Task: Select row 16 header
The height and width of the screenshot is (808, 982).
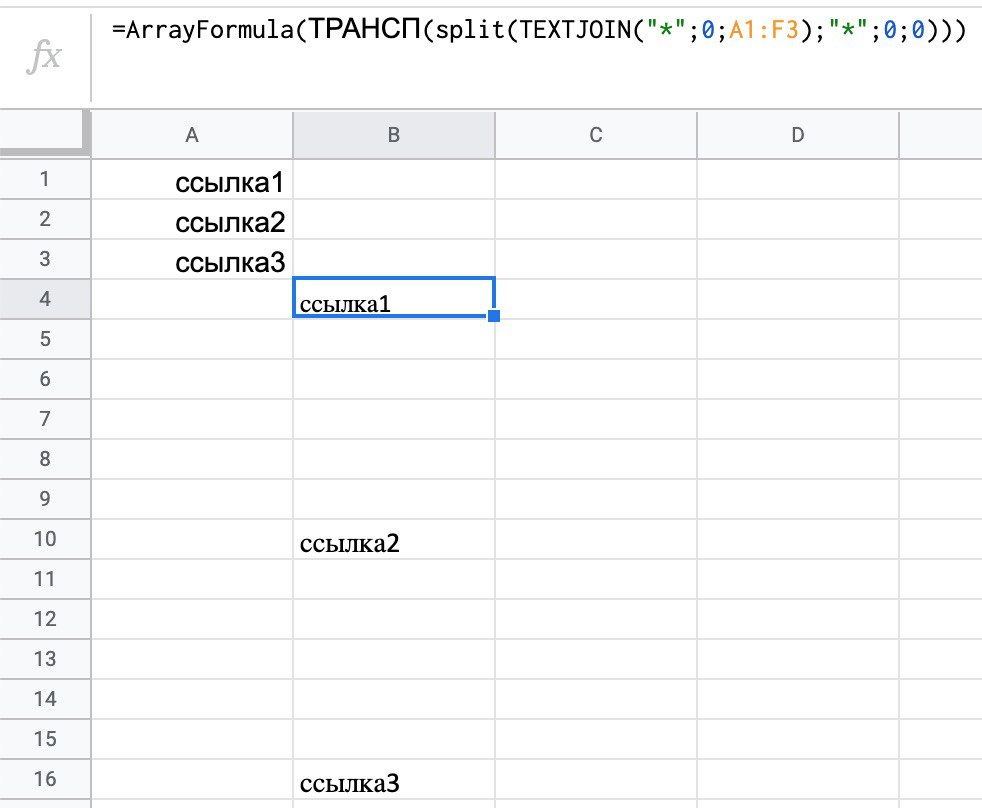Action: point(45,779)
